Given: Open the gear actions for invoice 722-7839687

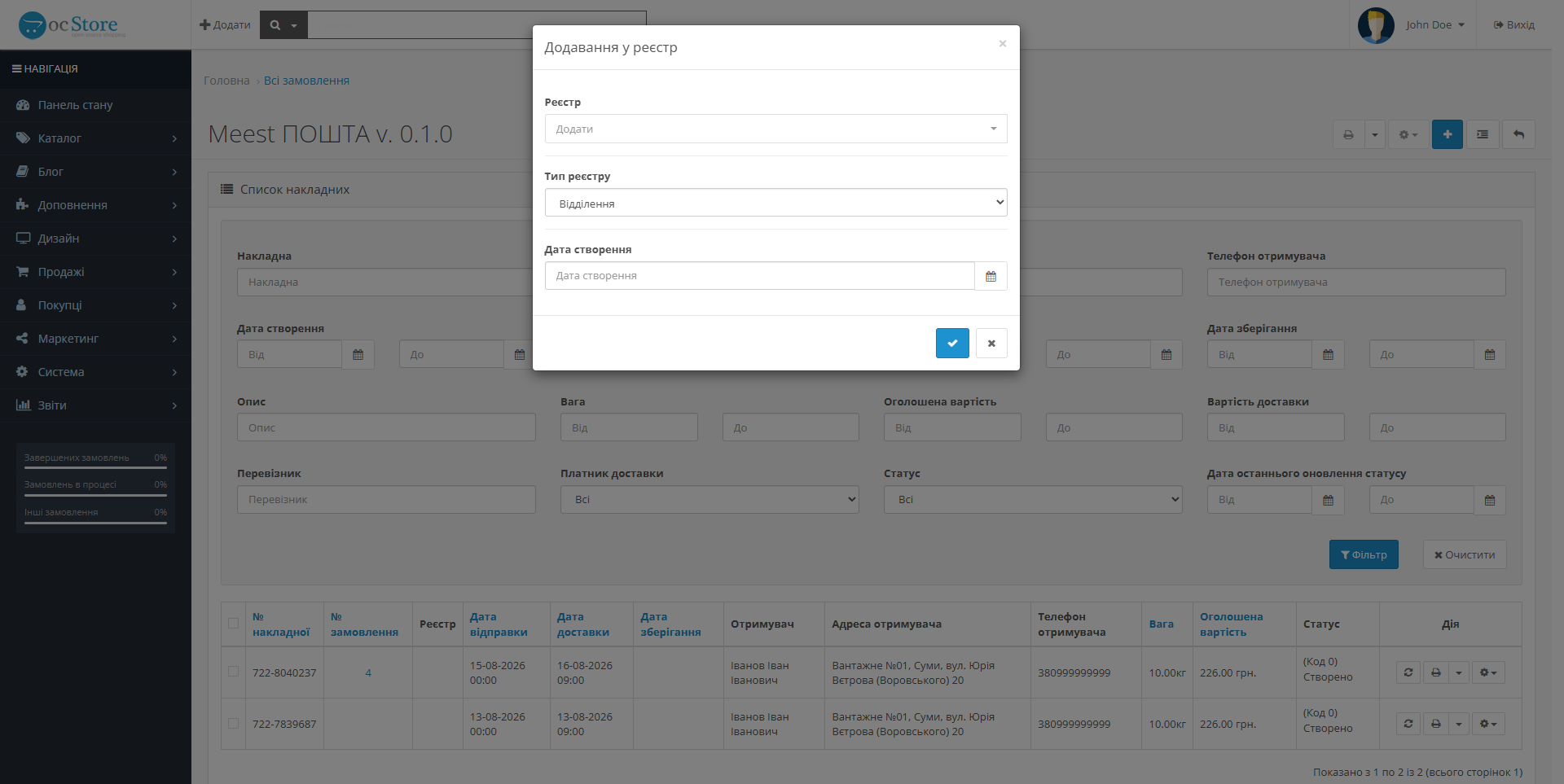Looking at the screenshot, I should click(x=1488, y=724).
